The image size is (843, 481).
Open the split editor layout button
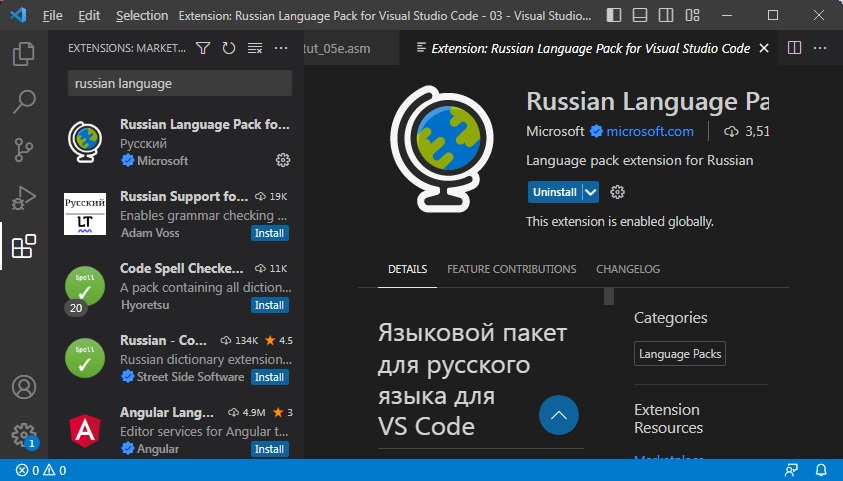794,48
